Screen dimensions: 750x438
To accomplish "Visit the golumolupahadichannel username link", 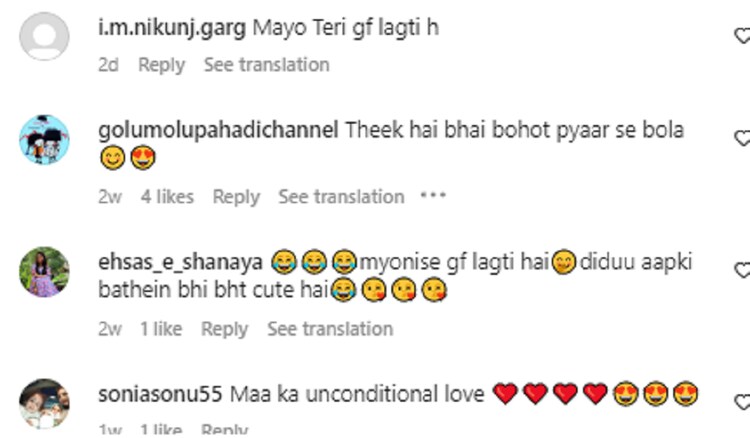I will pos(219,130).
